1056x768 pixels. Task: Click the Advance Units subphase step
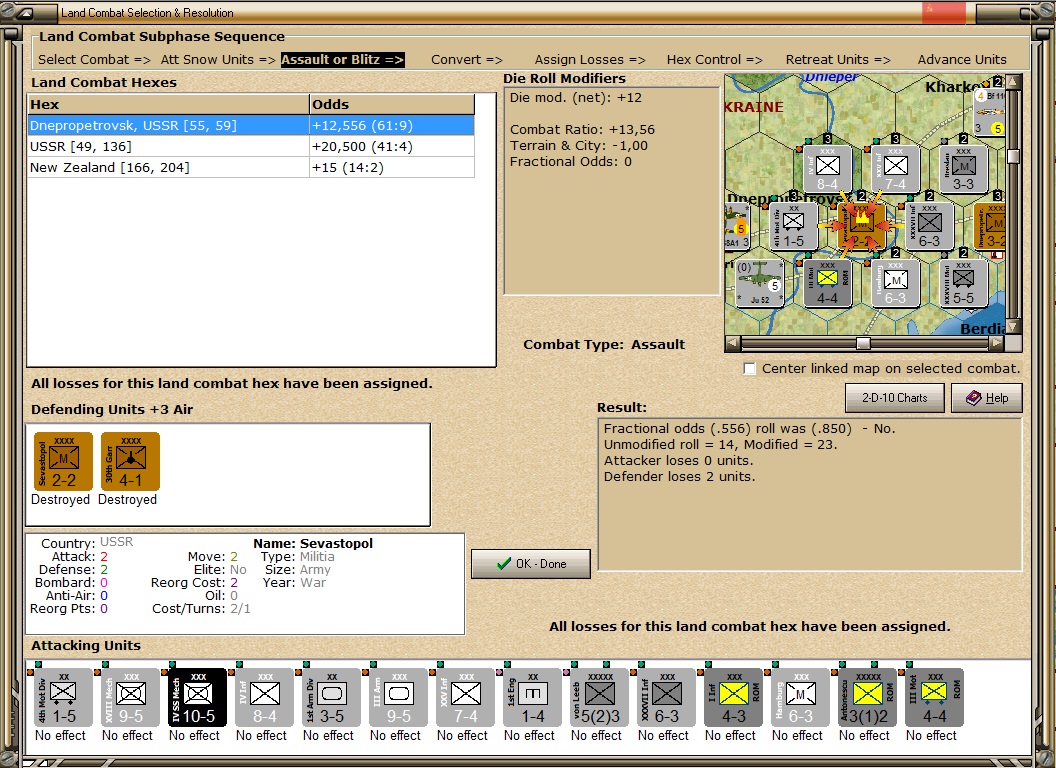tap(962, 59)
